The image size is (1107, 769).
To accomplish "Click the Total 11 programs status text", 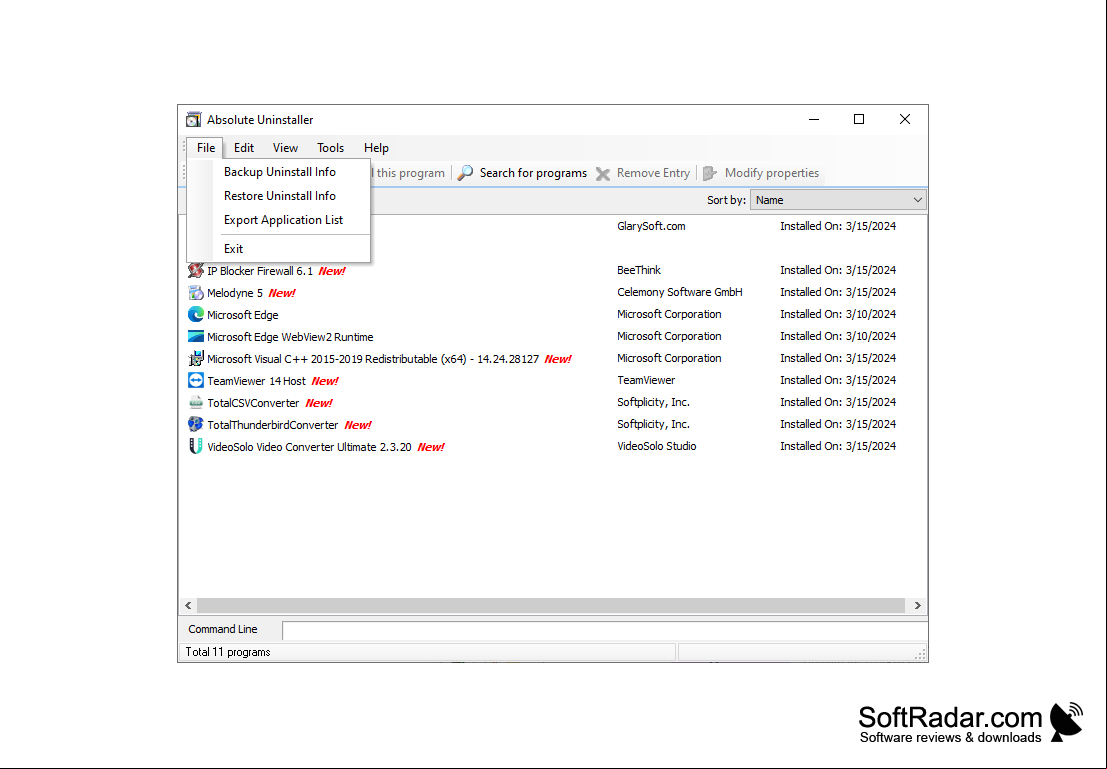I will (227, 652).
